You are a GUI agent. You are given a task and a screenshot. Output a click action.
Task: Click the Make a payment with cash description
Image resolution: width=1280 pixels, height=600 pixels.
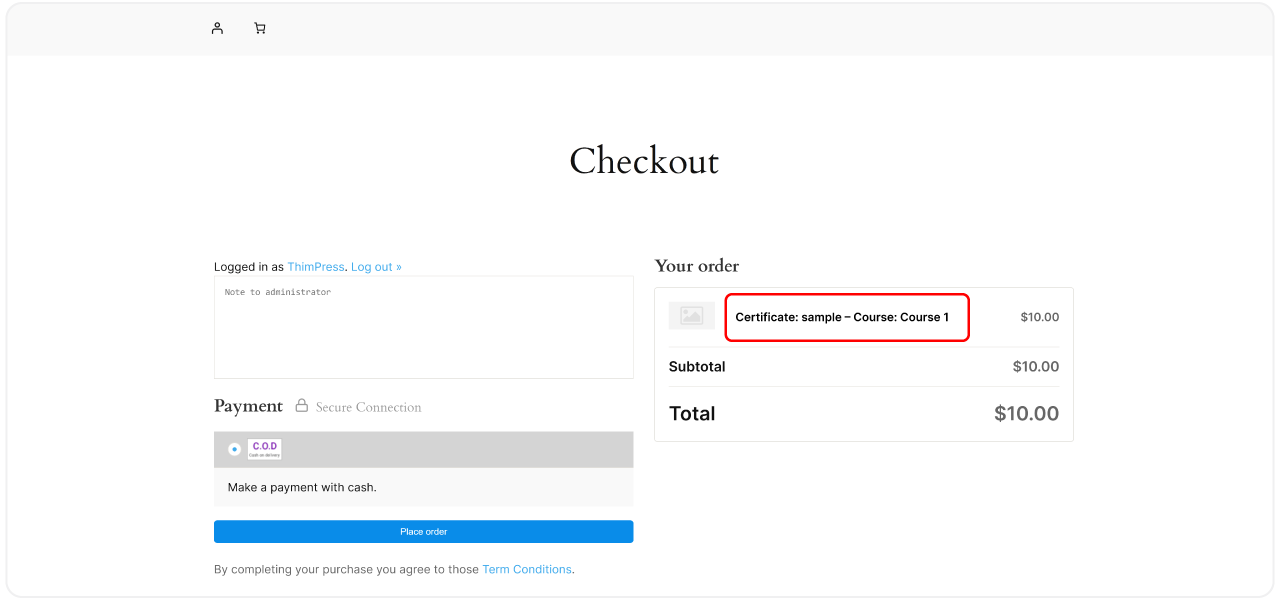(302, 487)
